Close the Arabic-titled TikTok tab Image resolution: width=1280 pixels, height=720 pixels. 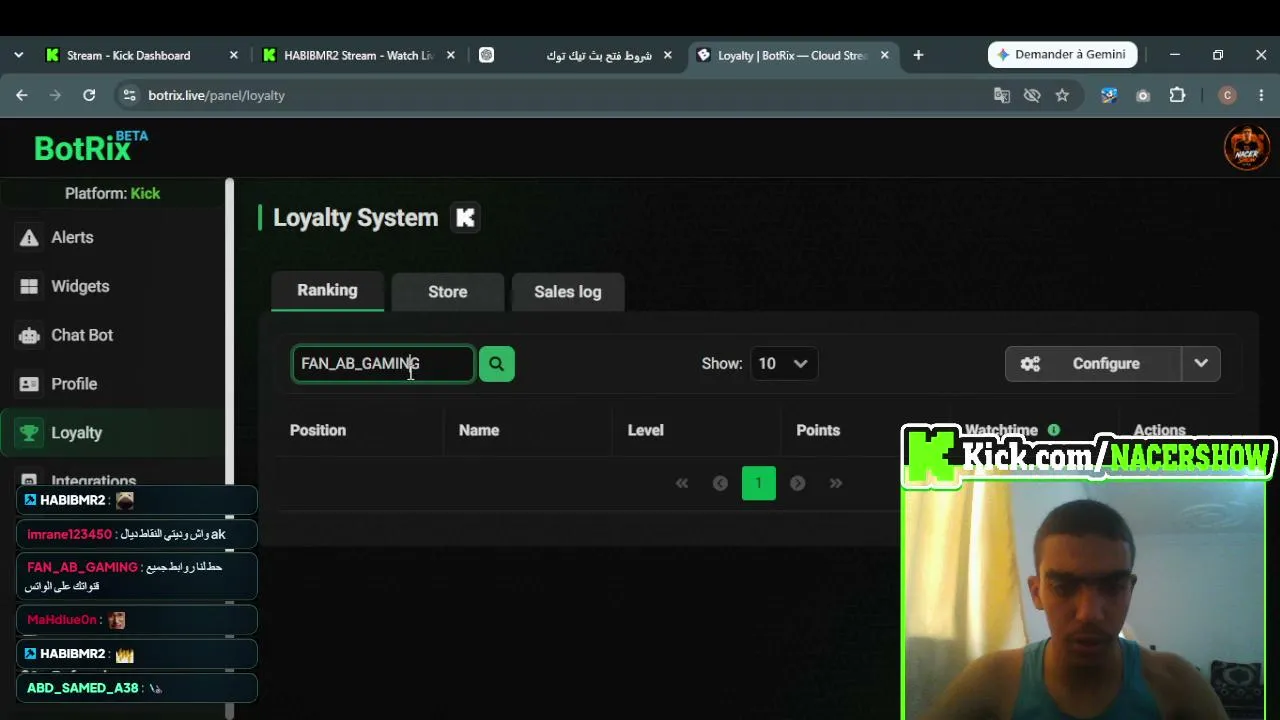[668, 55]
